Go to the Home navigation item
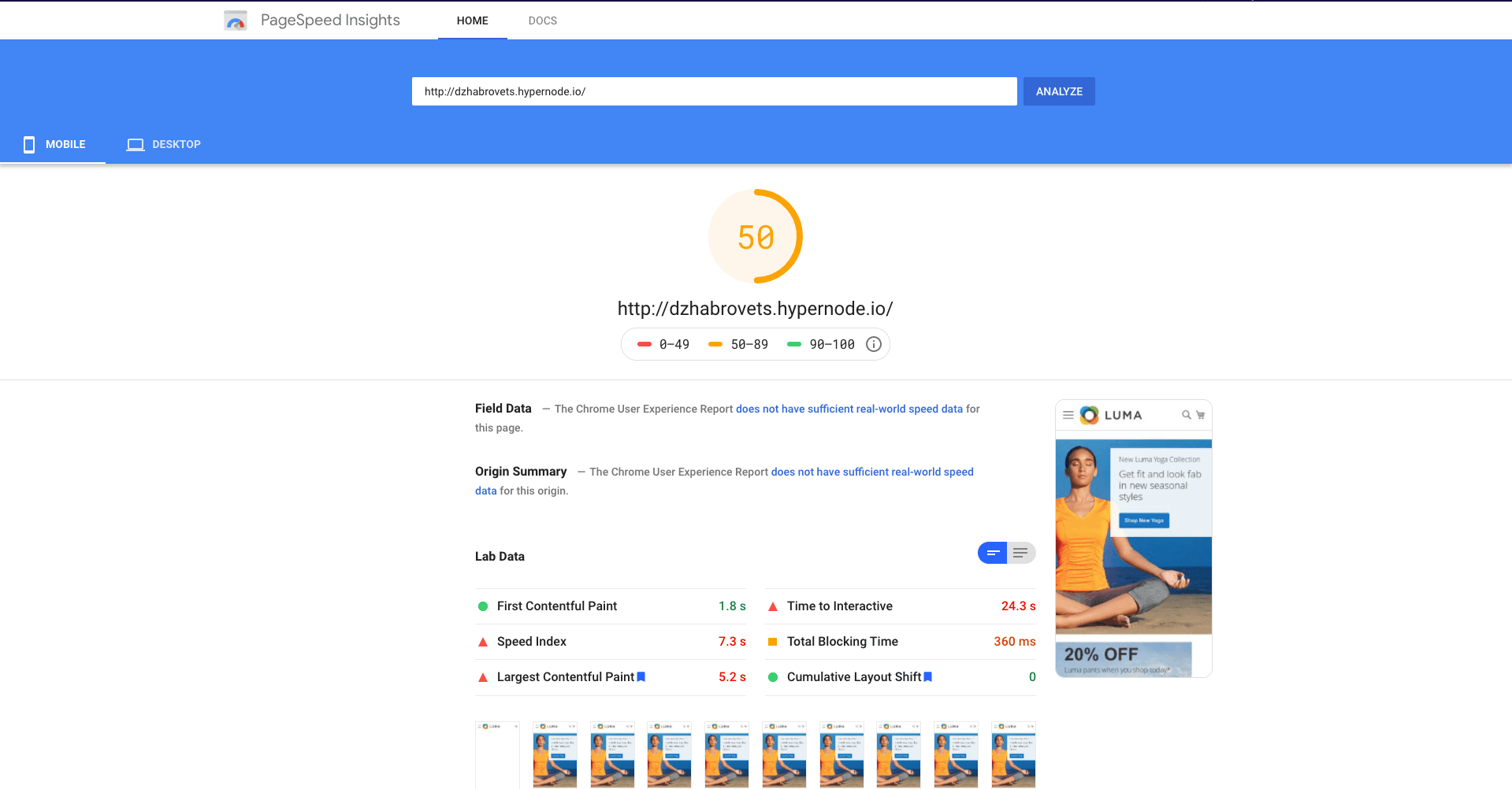Screen dimensions: 1512x789 [x=472, y=20]
